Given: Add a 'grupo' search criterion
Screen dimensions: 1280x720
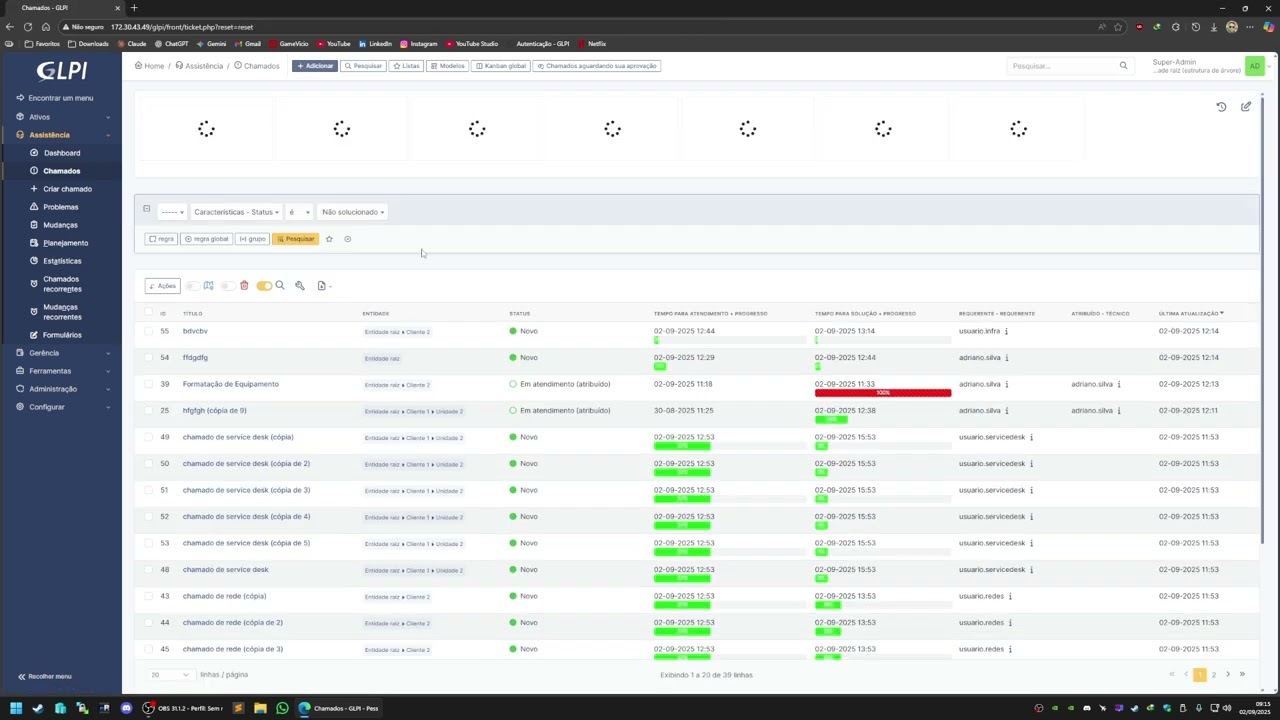Looking at the screenshot, I should coord(252,239).
